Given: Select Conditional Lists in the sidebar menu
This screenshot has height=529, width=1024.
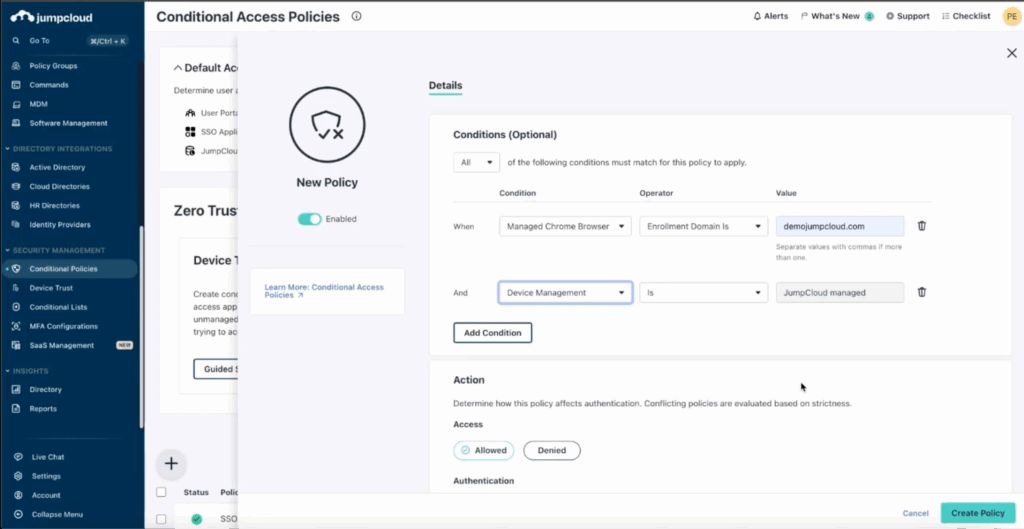Looking at the screenshot, I should point(58,307).
